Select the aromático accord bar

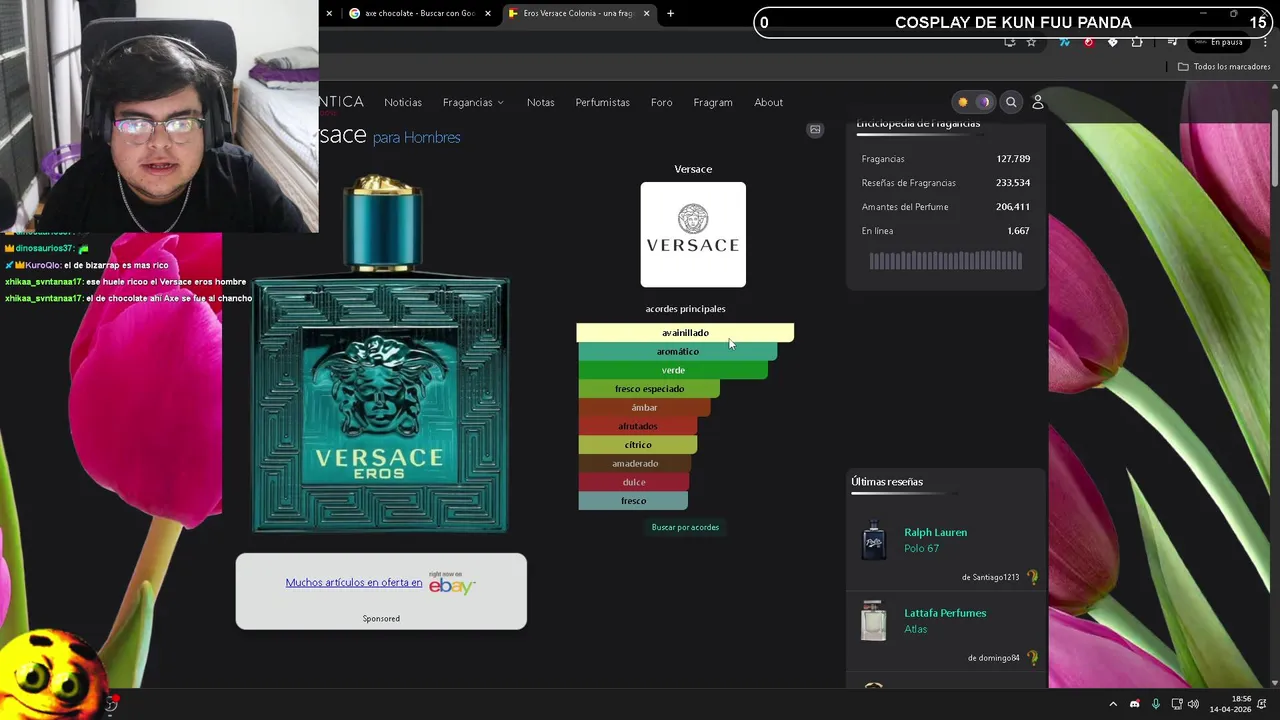coord(677,351)
